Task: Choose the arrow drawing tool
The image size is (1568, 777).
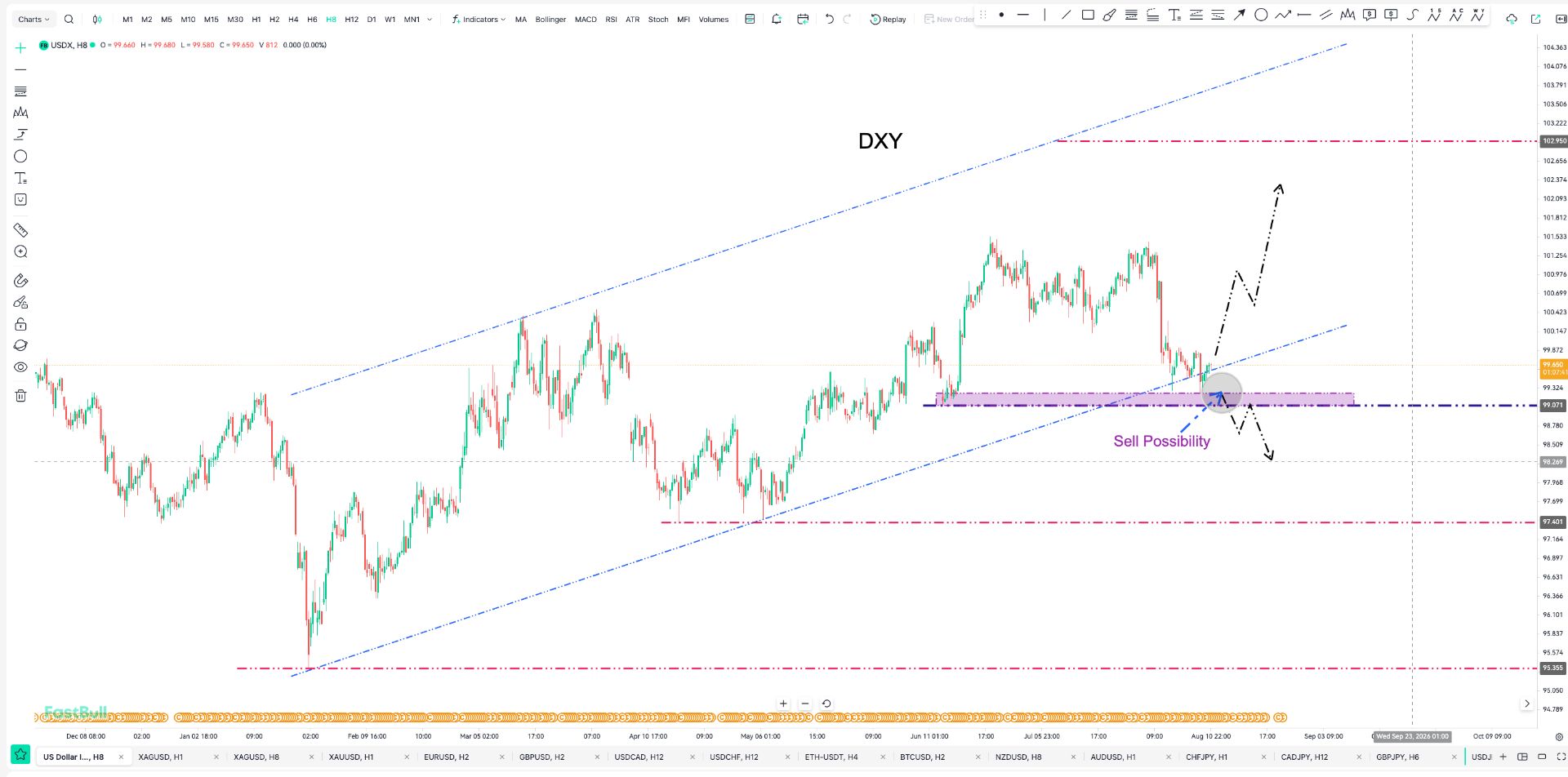Action: [x=1239, y=15]
